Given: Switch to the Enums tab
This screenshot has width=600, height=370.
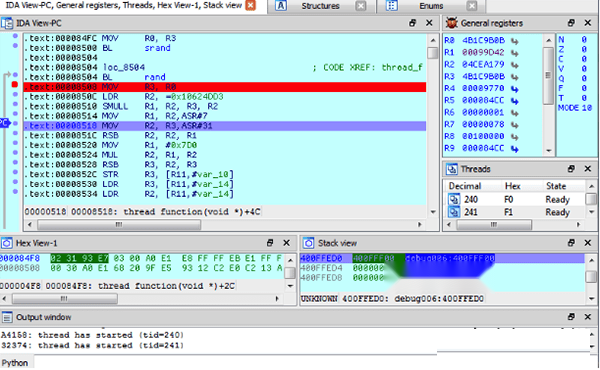Looking at the screenshot, I should tap(431, 6).
